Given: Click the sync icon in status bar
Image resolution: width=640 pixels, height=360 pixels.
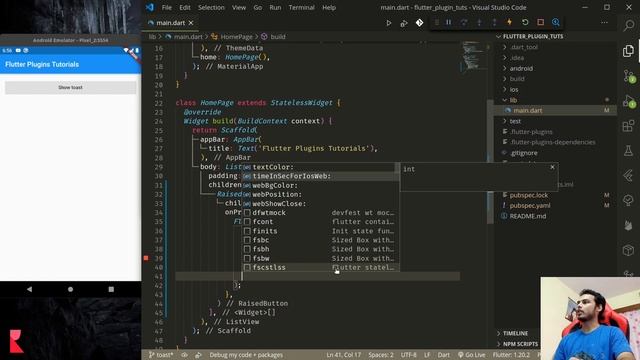Looking at the screenshot, I should click(198, 355).
